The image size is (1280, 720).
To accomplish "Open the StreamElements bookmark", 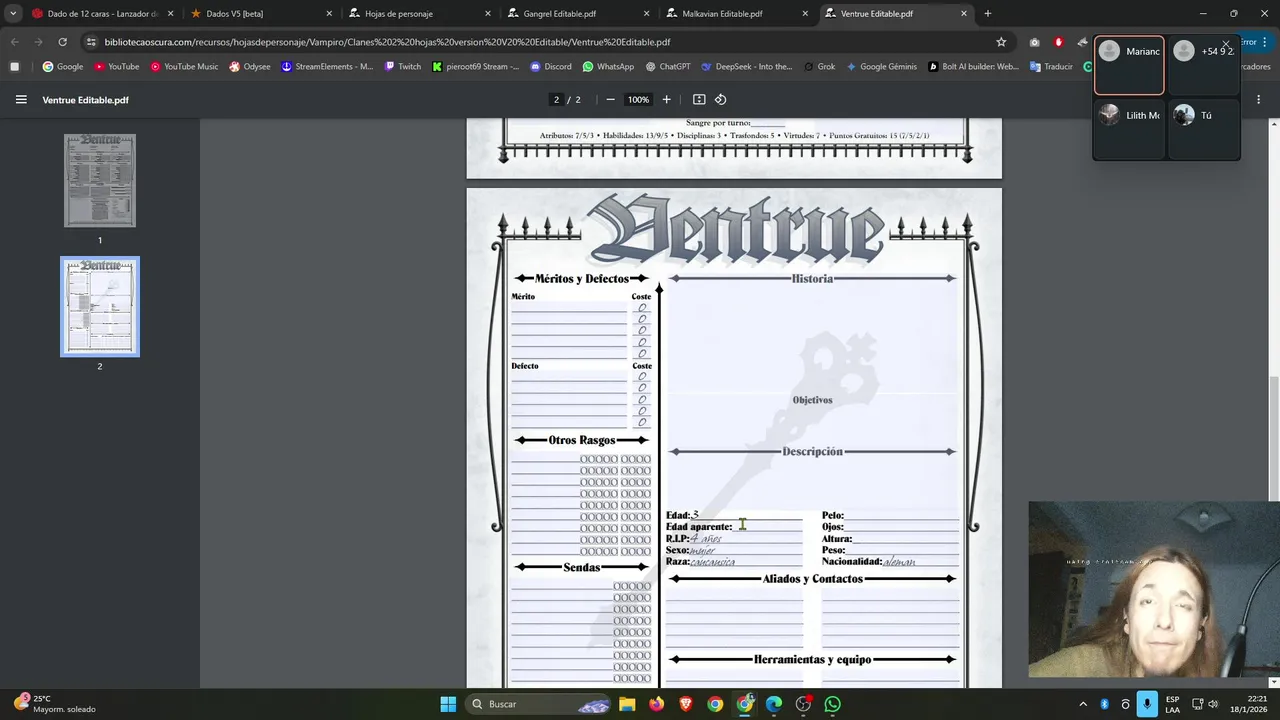I will coord(327,67).
